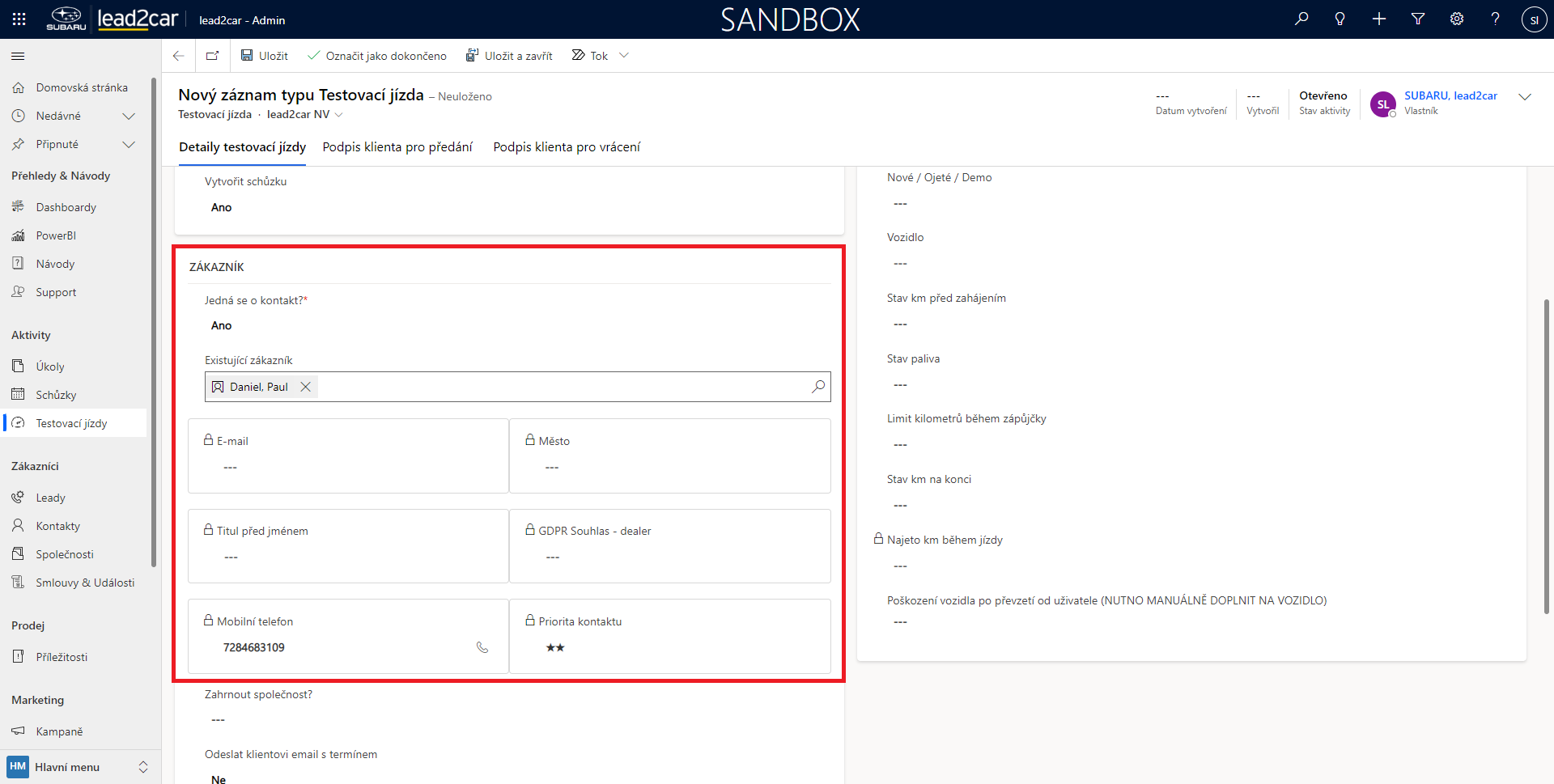Open the app launcher waffle icon

(19, 19)
